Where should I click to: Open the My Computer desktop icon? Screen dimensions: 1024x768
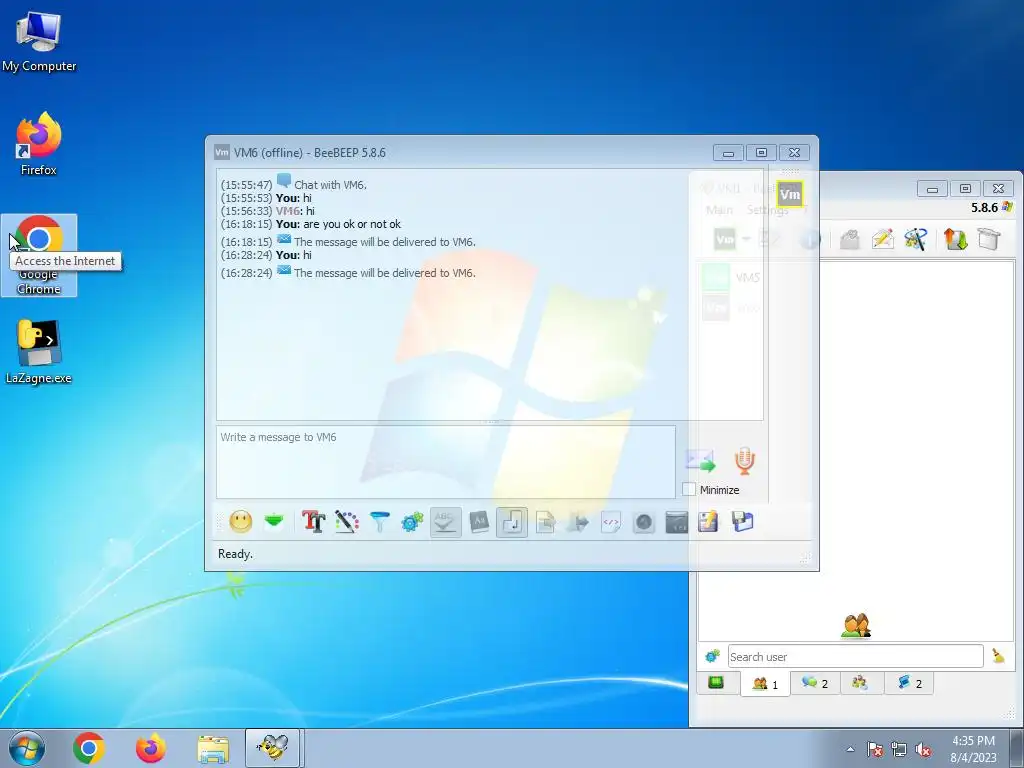(x=39, y=42)
